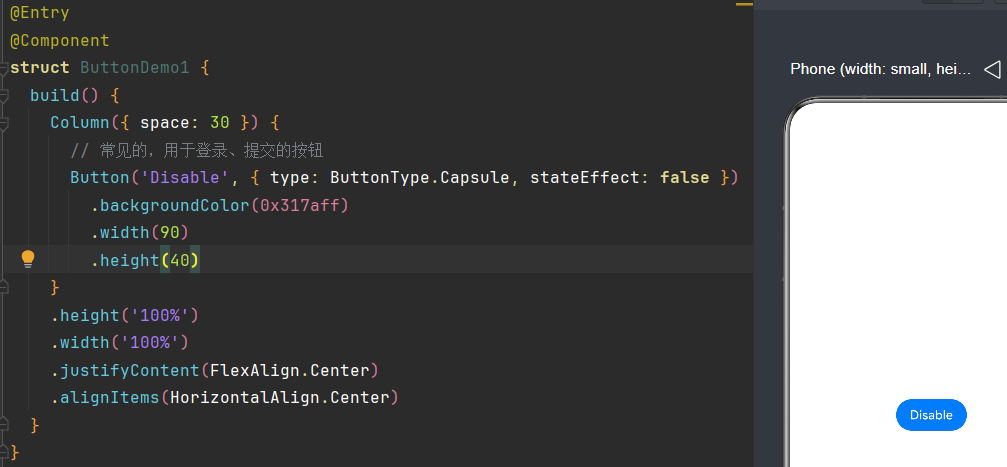Click the 0x317aff color value in code
This screenshot has height=467, width=1007.
coord(304,206)
